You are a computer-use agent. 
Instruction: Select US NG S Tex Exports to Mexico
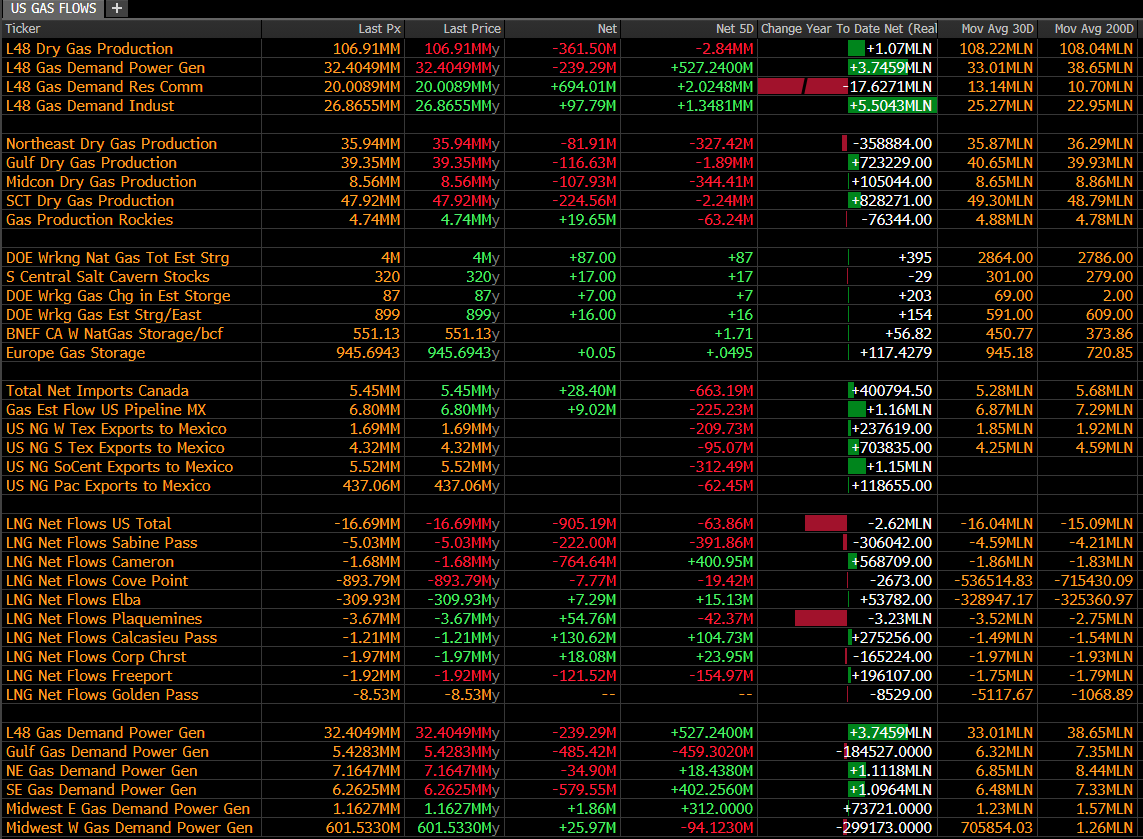pos(115,448)
